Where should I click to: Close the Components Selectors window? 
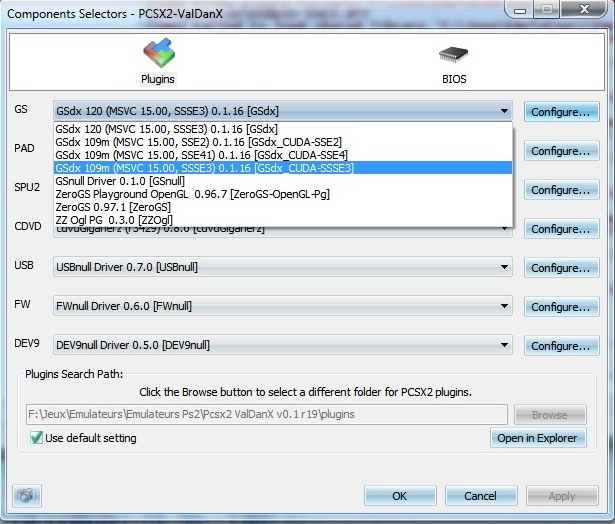tap(584, 9)
